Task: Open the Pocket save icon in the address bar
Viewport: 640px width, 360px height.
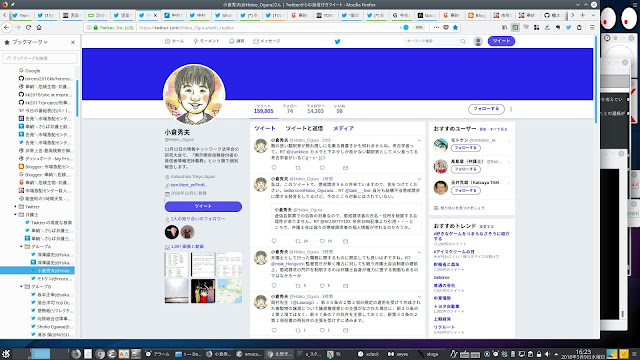Action: point(446,27)
